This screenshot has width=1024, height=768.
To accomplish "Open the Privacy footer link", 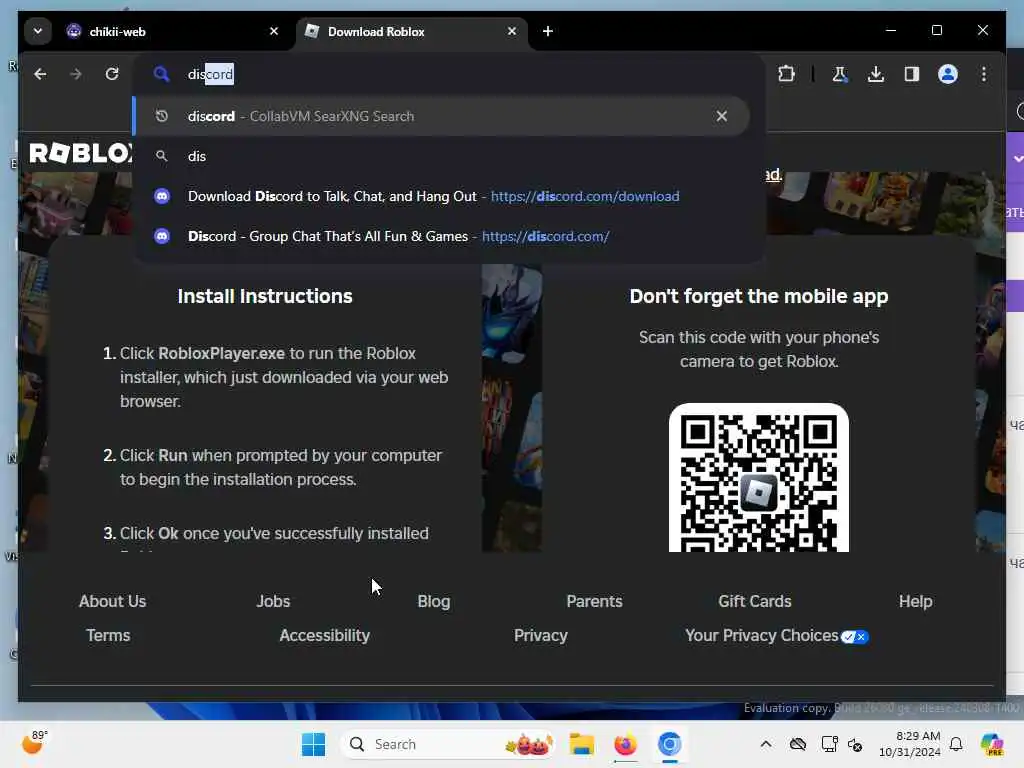I will [x=541, y=635].
